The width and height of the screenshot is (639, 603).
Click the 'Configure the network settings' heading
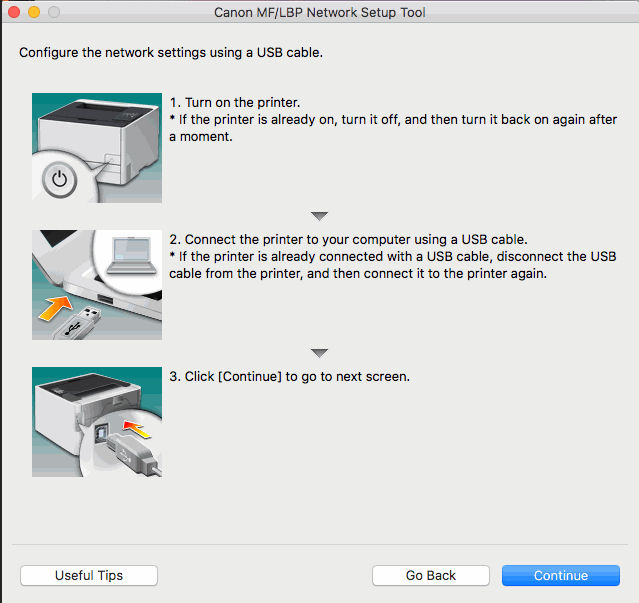tap(171, 51)
